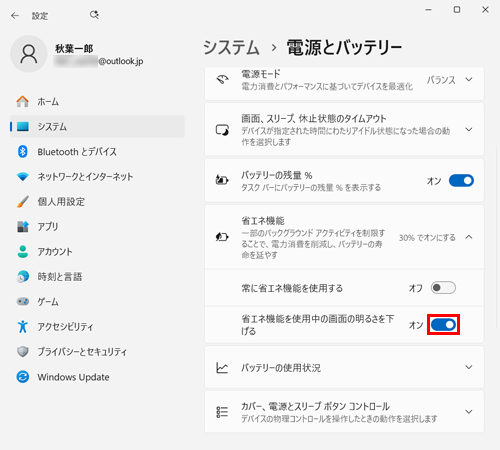This screenshot has height=450, width=500.
Task: Open 時刻と言語 settings page
Action: point(97,277)
